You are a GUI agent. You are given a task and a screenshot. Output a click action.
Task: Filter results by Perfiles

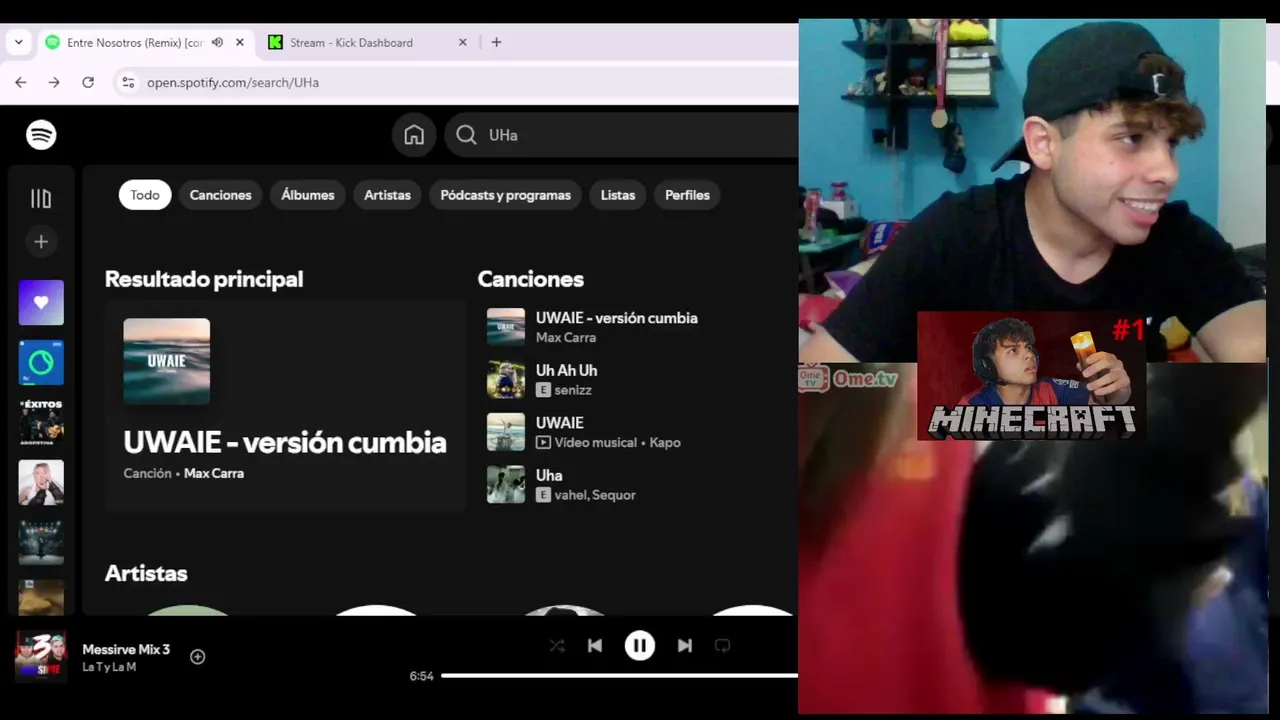pos(687,195)
